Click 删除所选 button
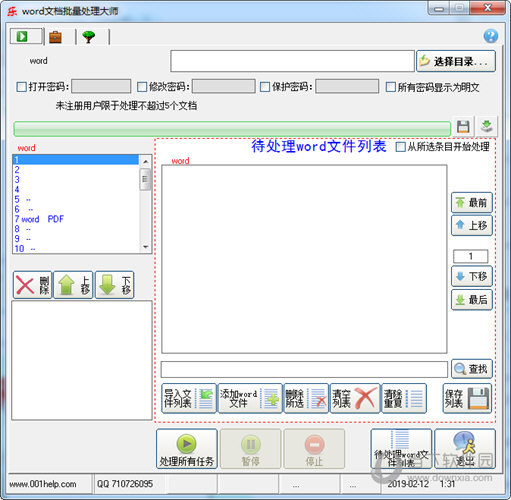This screenshot has width=511, height=500. tap(306, 398)
